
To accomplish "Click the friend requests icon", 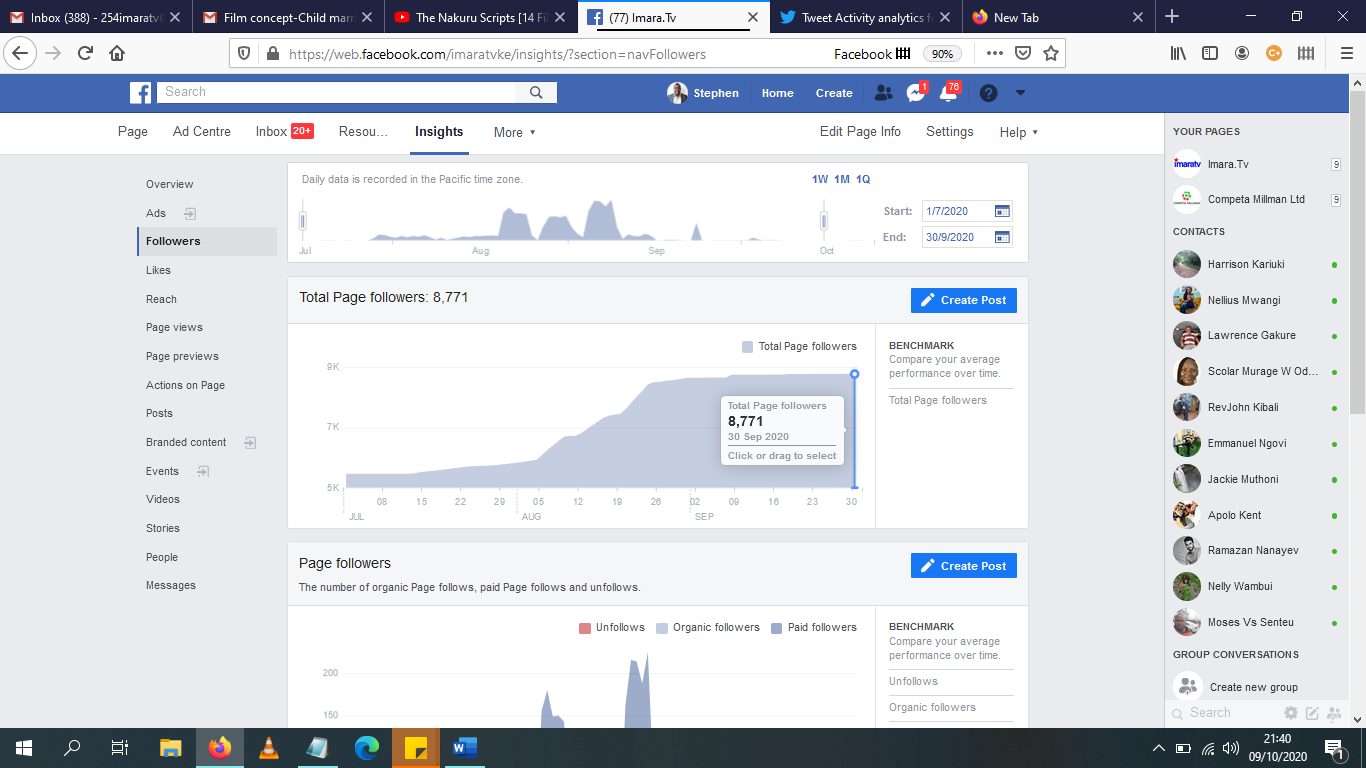I will point(883,93).
